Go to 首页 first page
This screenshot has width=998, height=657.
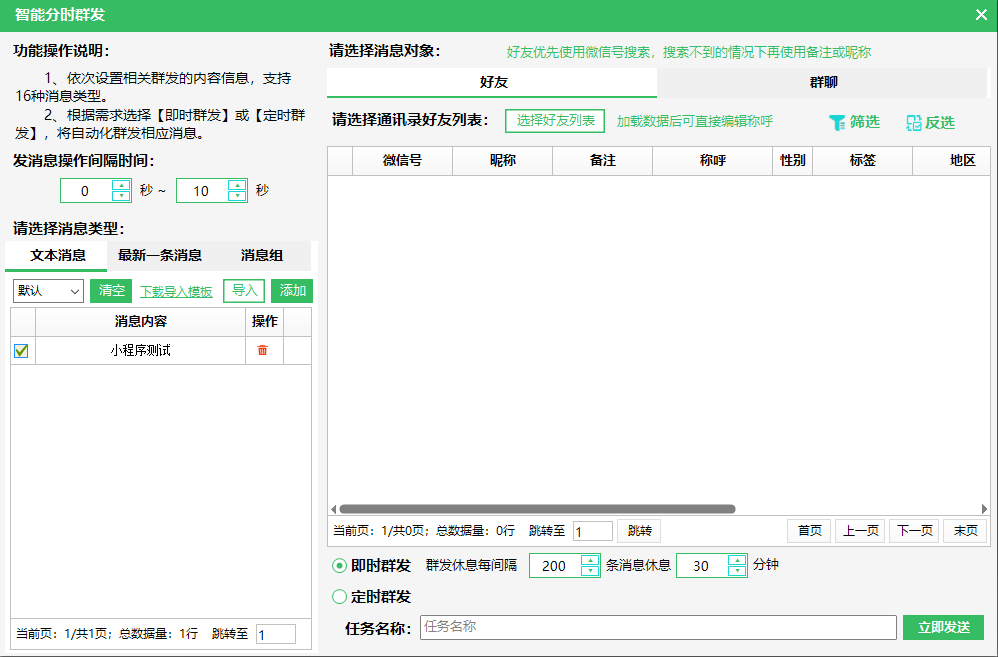(x=810, y=530)
